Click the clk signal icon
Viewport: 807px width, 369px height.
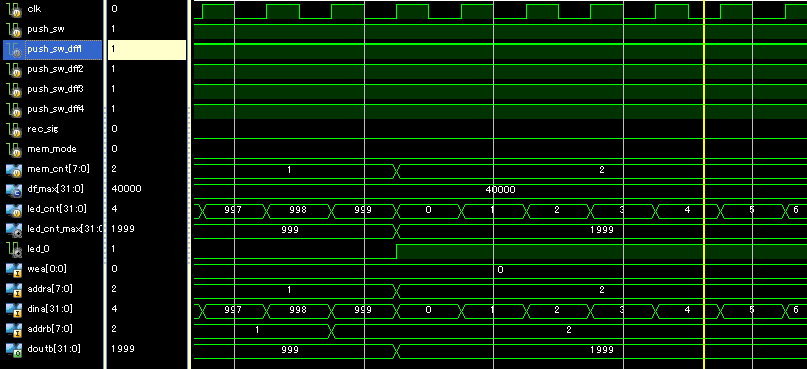point(13,10)
